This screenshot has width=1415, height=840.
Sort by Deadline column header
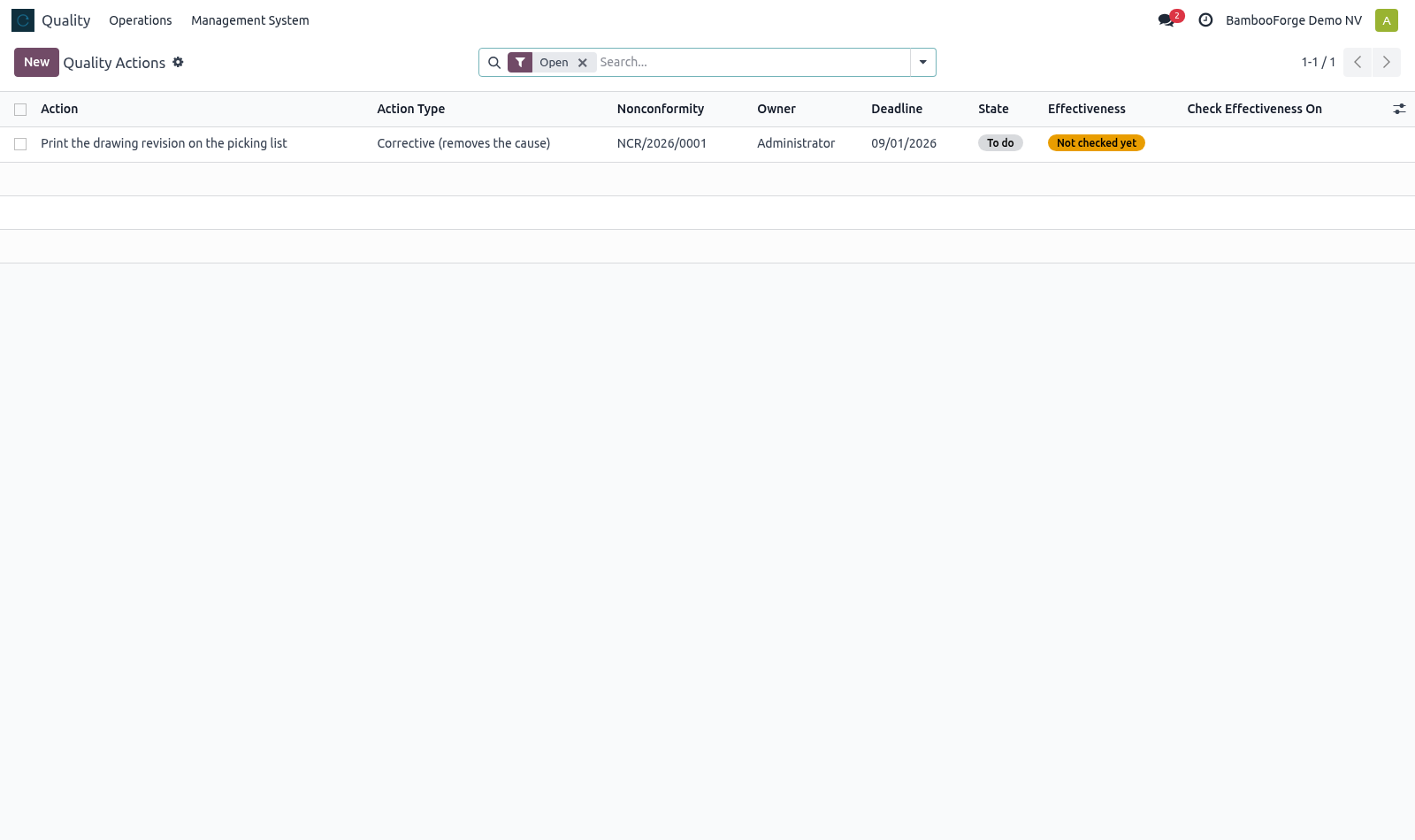point(897,109)
